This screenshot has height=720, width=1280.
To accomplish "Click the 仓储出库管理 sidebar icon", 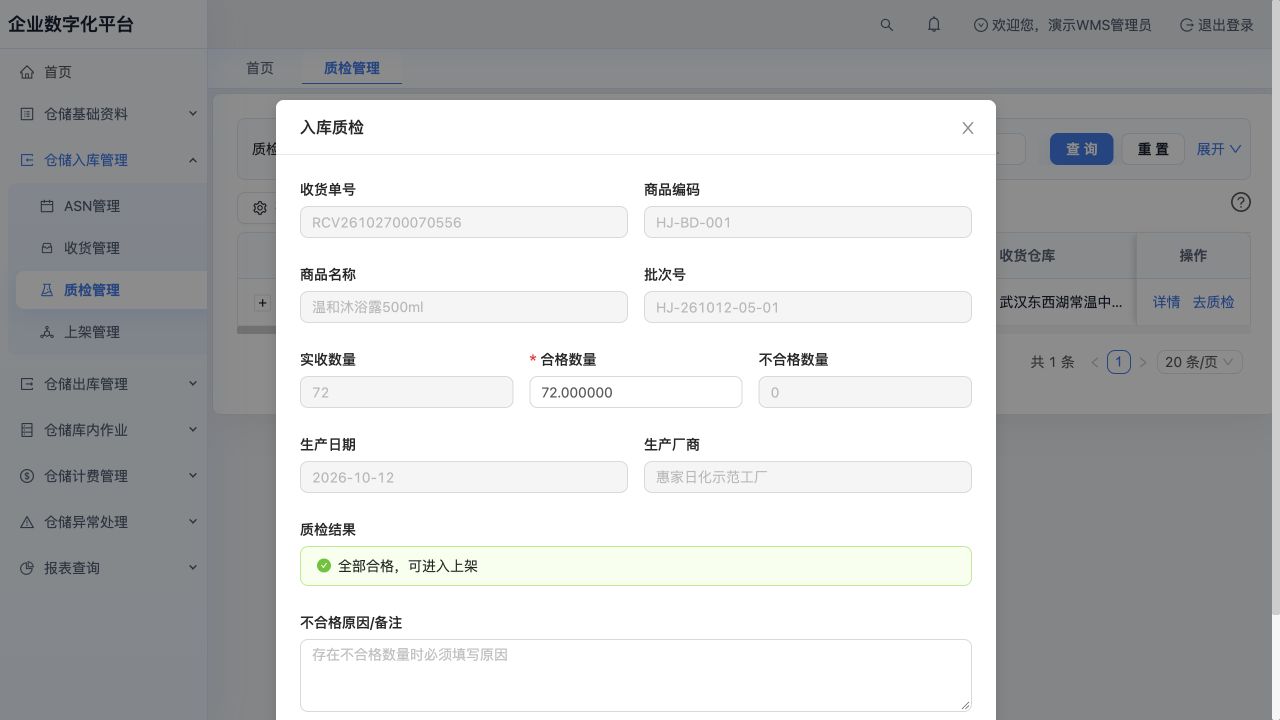I will click(x=27, y=384).
